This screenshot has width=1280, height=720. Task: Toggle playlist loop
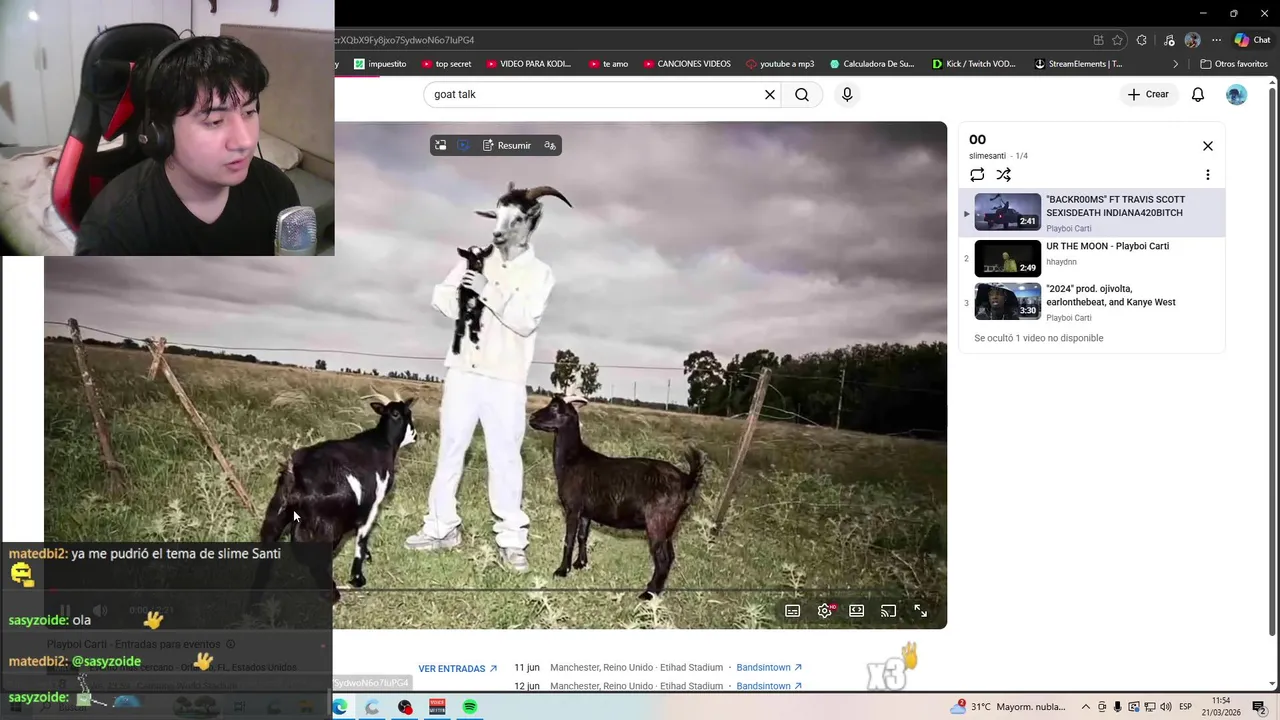[977, 175]
